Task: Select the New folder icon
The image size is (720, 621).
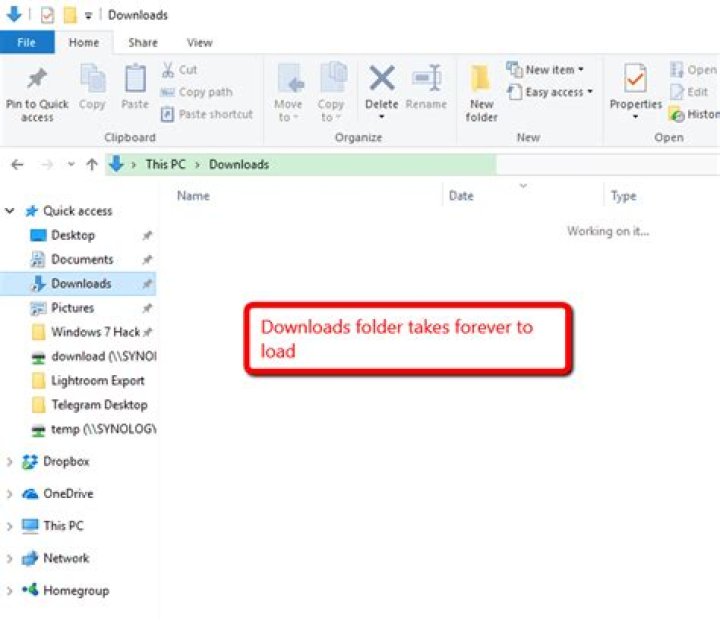Action: (480, 78)
